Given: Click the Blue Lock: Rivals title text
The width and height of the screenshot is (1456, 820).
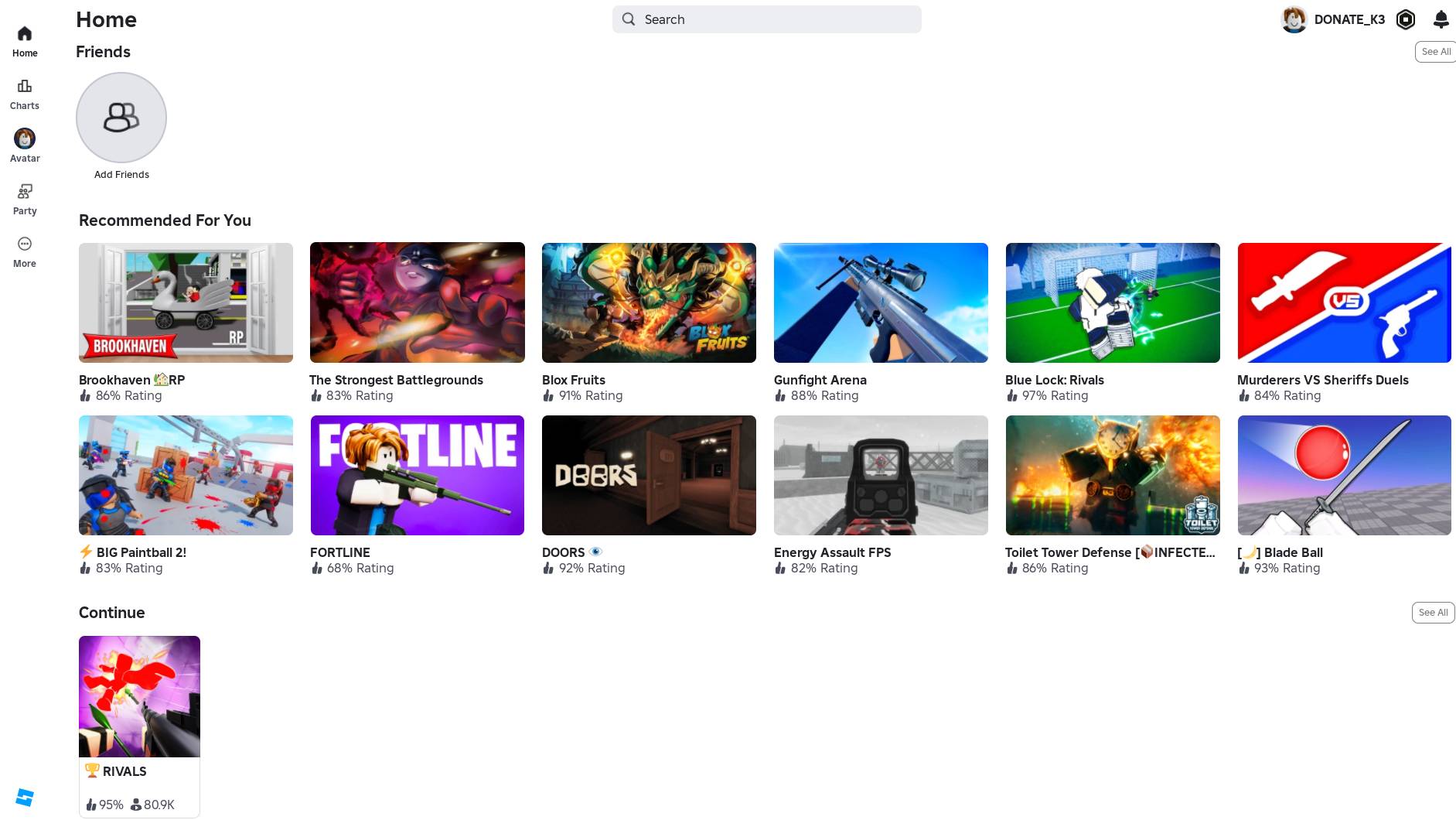Looking at the screenshot, I should (1055, 380).
